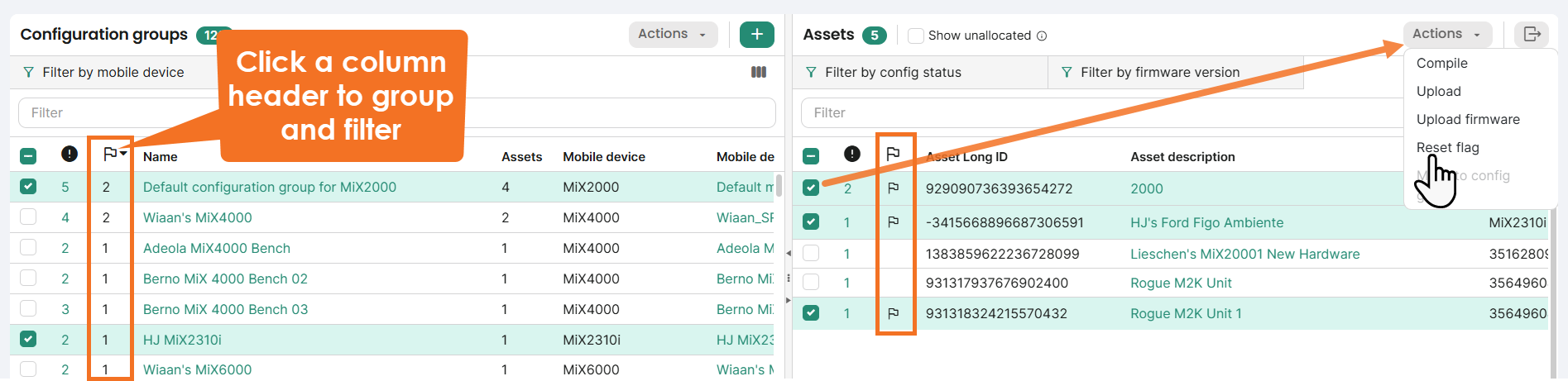The height and width of the screenshot is (381, 1568).
Task: Uncheck the HJ MiX2310i row checkbox
Action: (x=28, y=339)
